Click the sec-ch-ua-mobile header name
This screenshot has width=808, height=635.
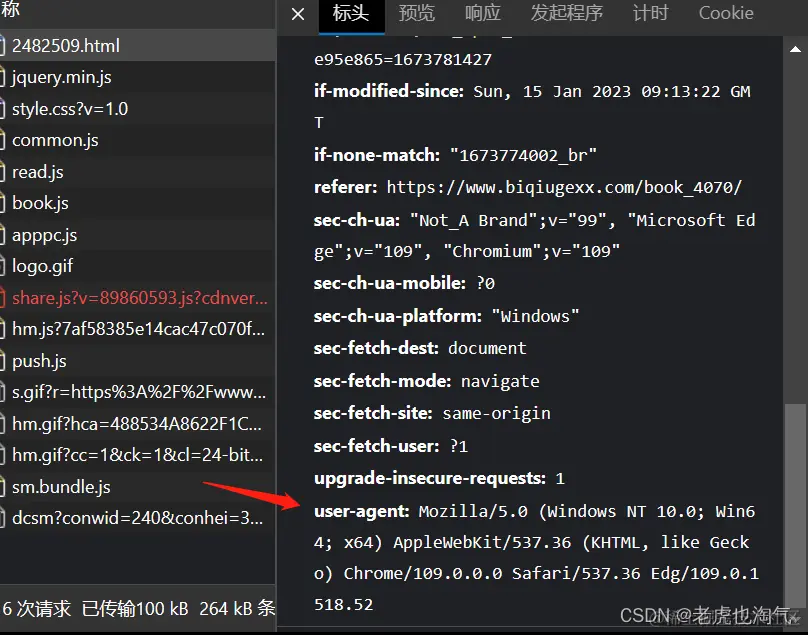point(390,283)
